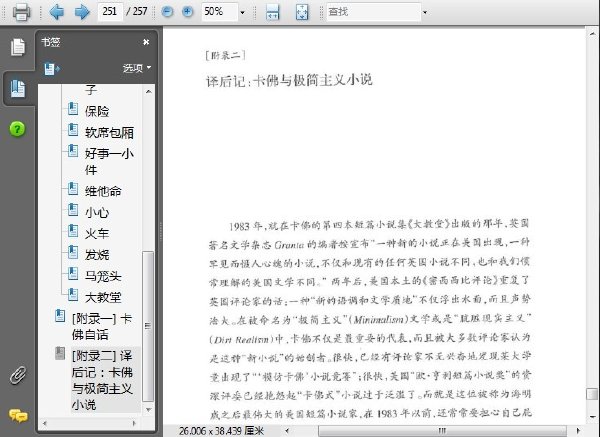Click bookmarks list scroll down arrow
This screenshot has height=437, width=600.
[148, 409]
